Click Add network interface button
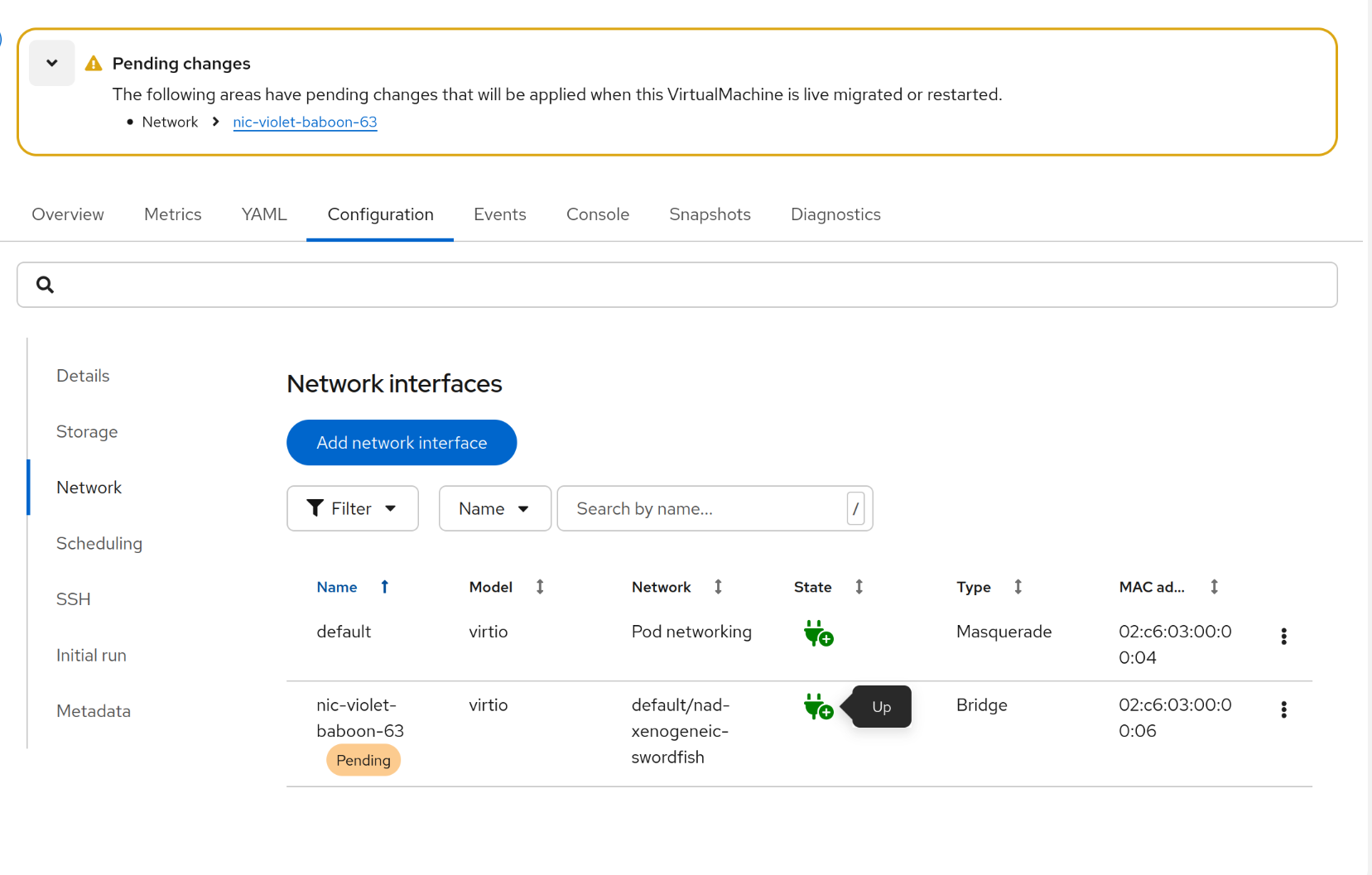Viewport: 1372px width, 875px height. [402, 443]
